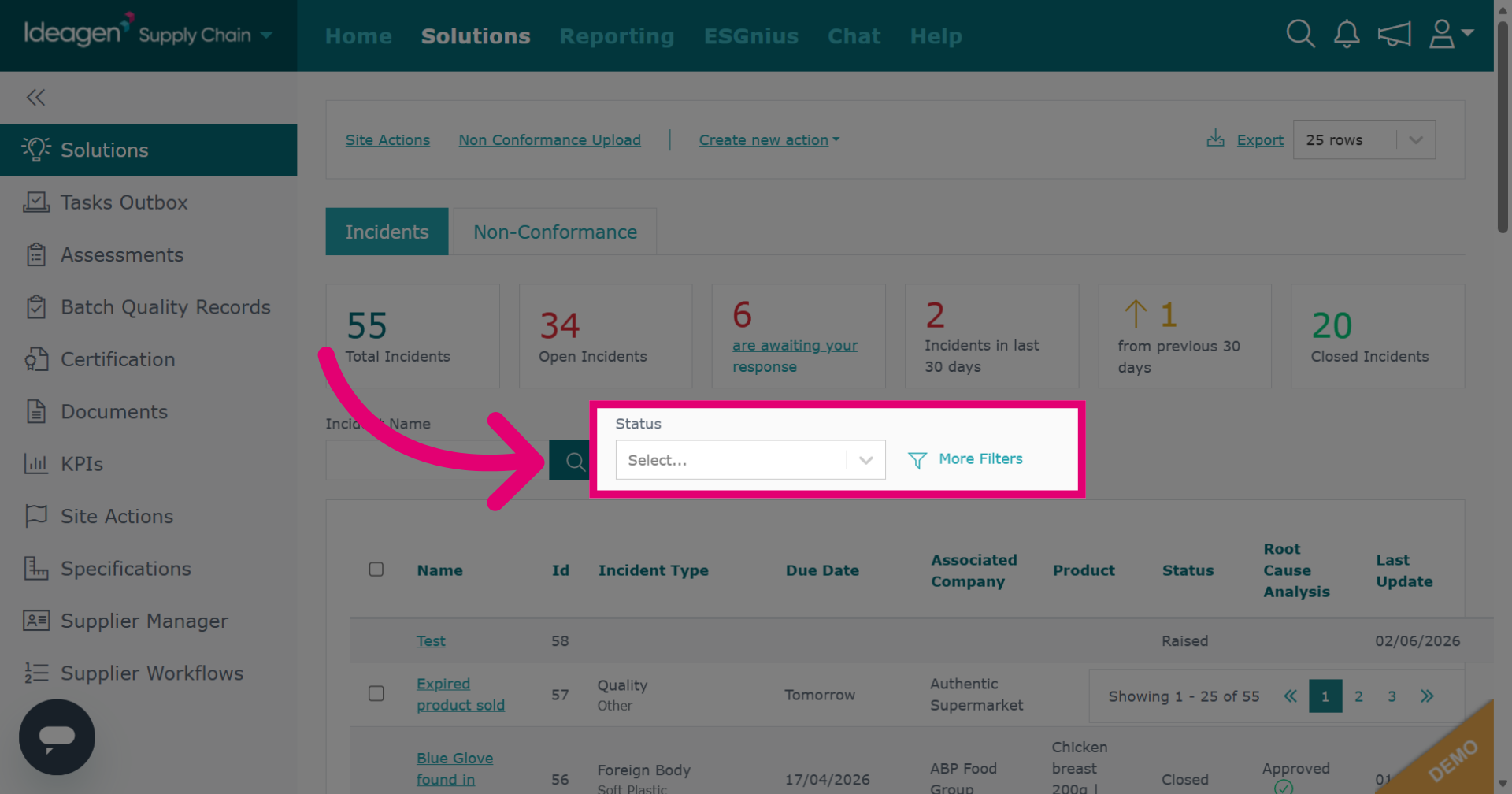1512x794 pixels.
Task: Open the chat bubble widget
Action: (x=57, y=737)
